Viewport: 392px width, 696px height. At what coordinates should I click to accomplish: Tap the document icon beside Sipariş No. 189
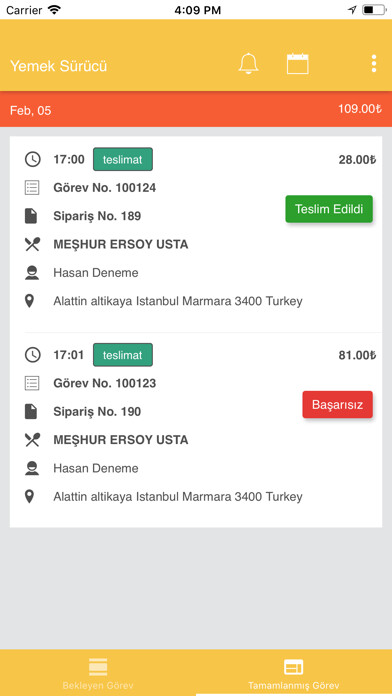click(31, 216)
